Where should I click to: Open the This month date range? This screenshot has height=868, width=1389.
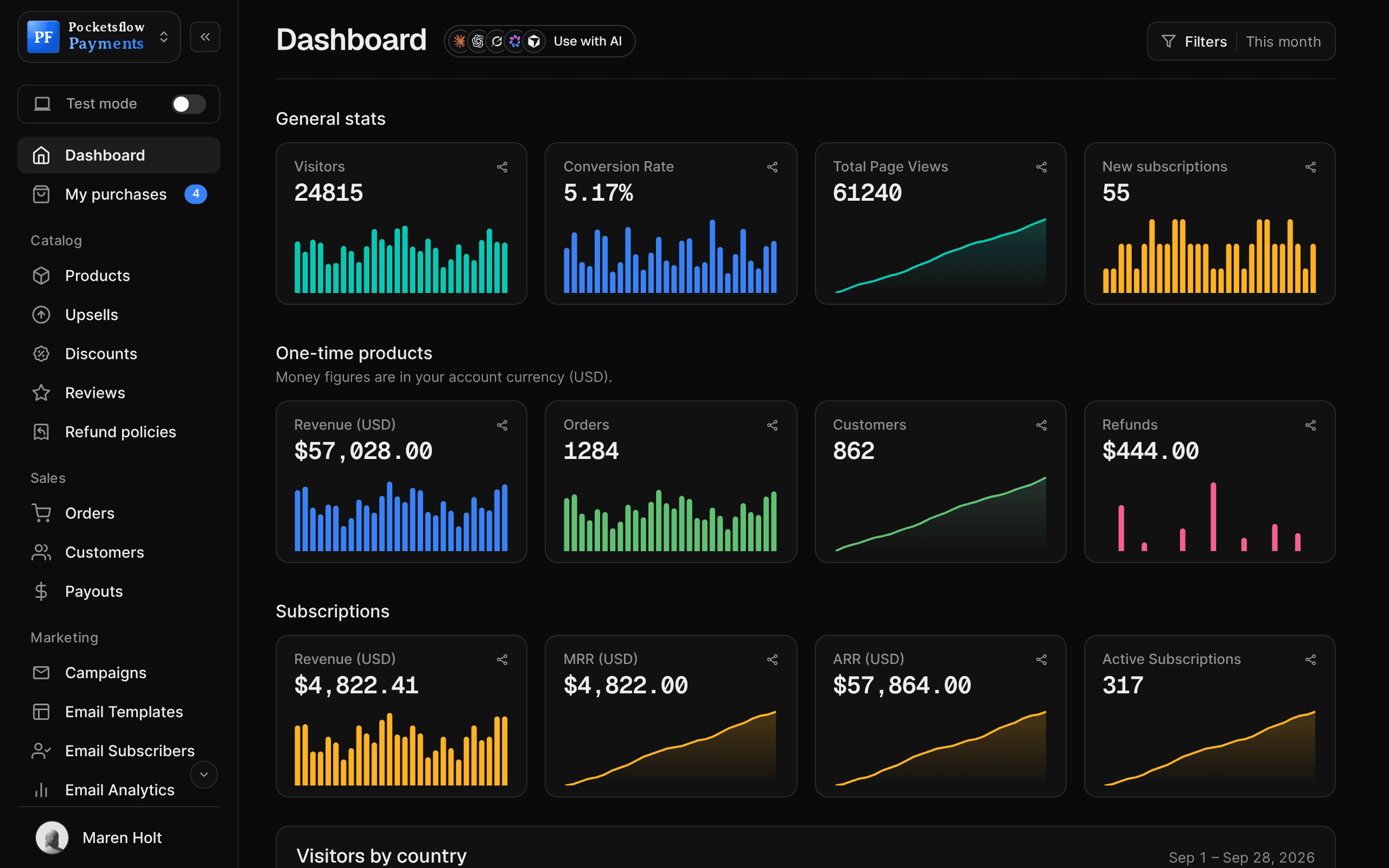click(1283, 41)
